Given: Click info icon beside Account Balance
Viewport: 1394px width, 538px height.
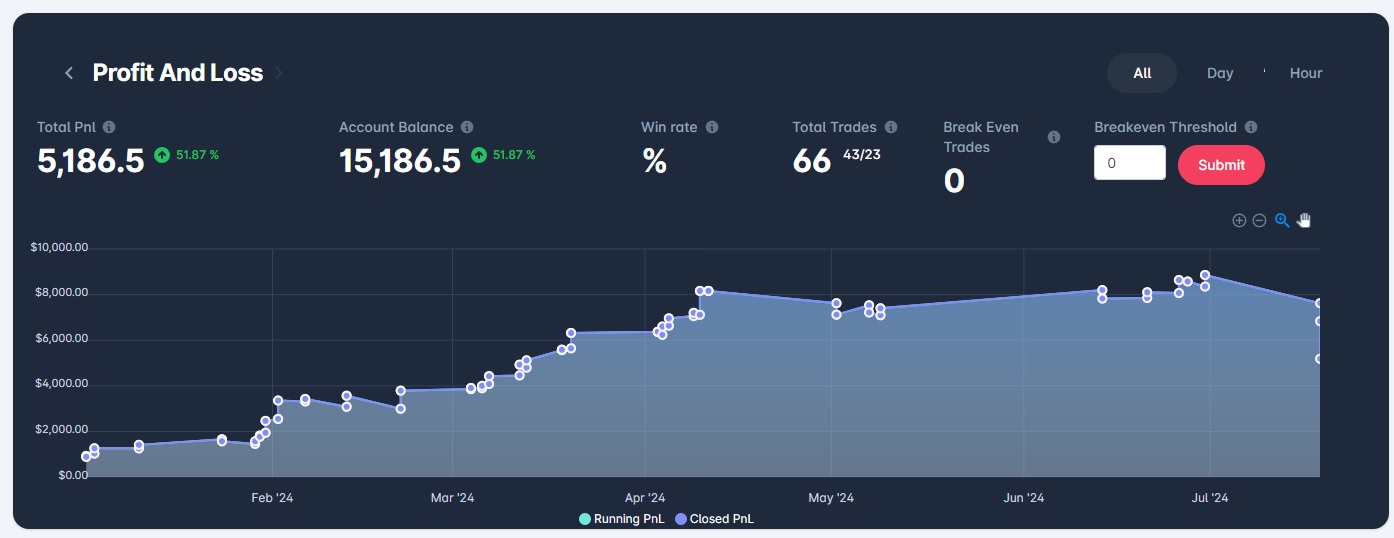Looking at the screenshot, I should [x=467, y=127].
